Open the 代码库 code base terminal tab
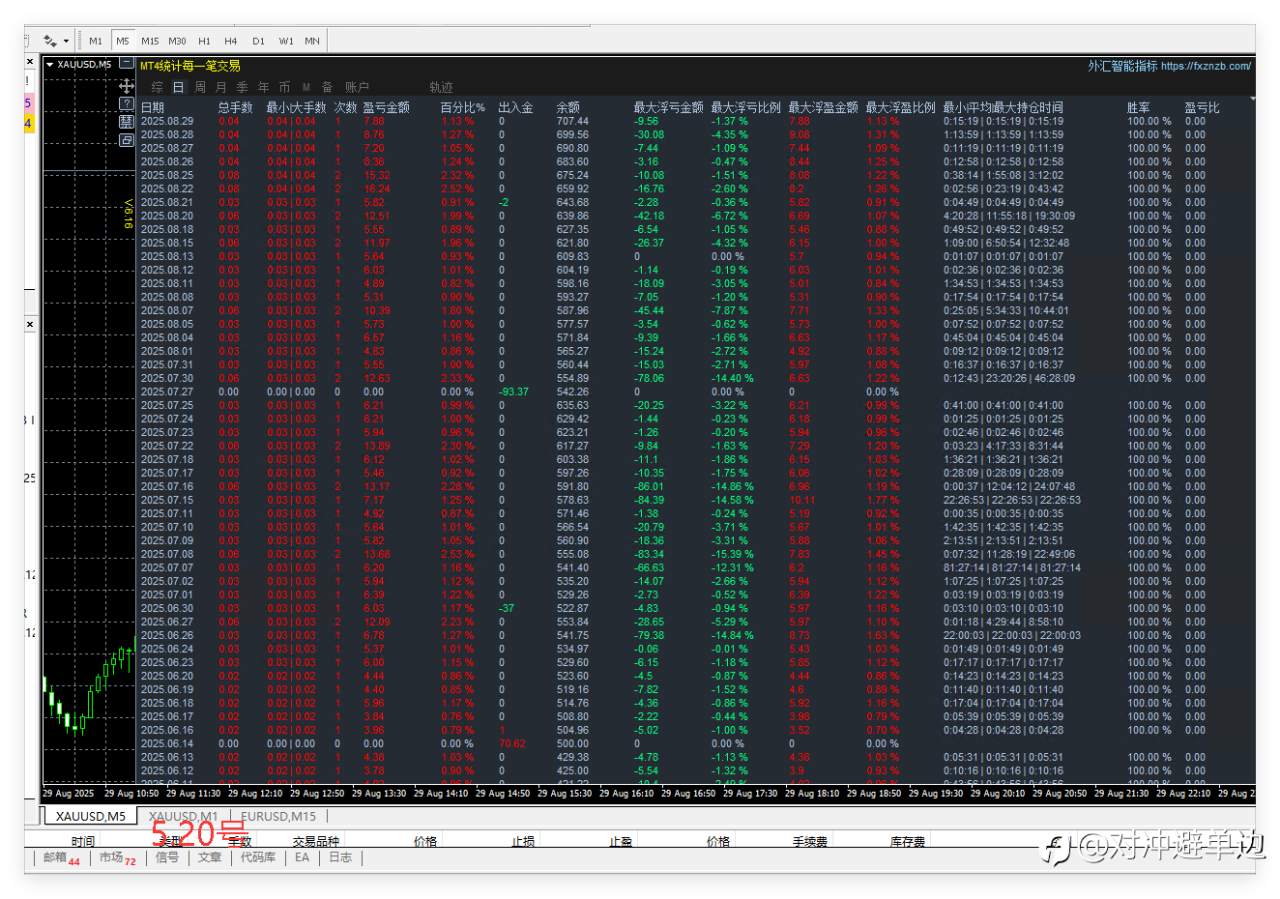This screenshot has width=1280, height=899. coord(257,858)
